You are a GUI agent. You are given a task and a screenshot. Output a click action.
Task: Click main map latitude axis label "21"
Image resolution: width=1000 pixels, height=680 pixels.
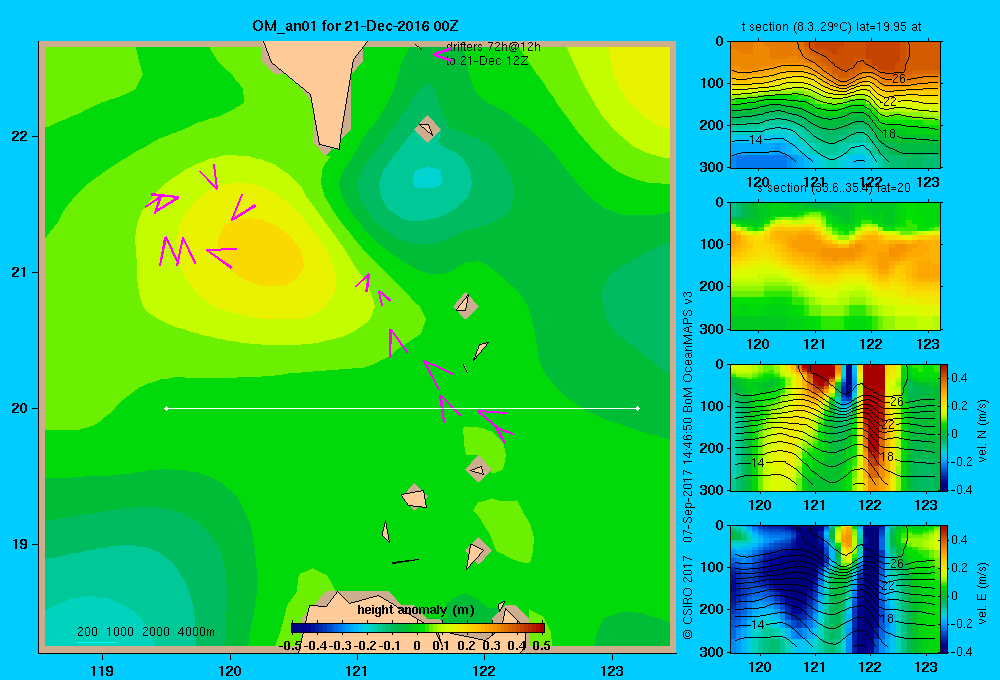(x=20, y=272)
